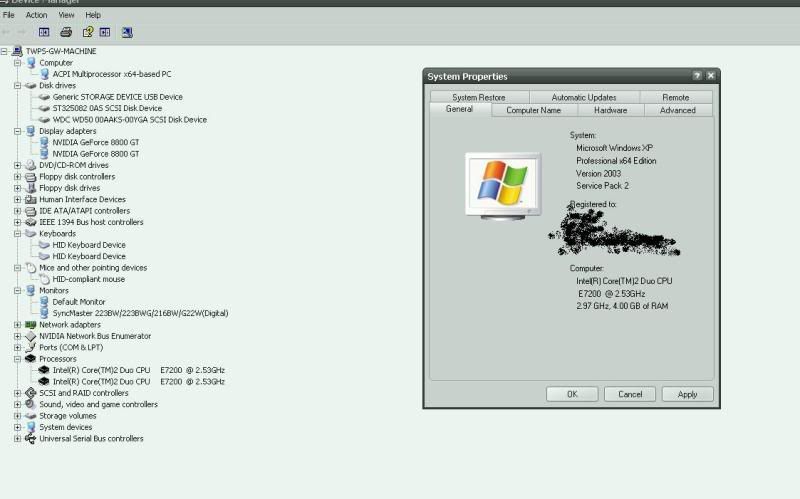Click the Sound, video and game controllers icon
Viewport: 800px width, 499px height.
31,404
